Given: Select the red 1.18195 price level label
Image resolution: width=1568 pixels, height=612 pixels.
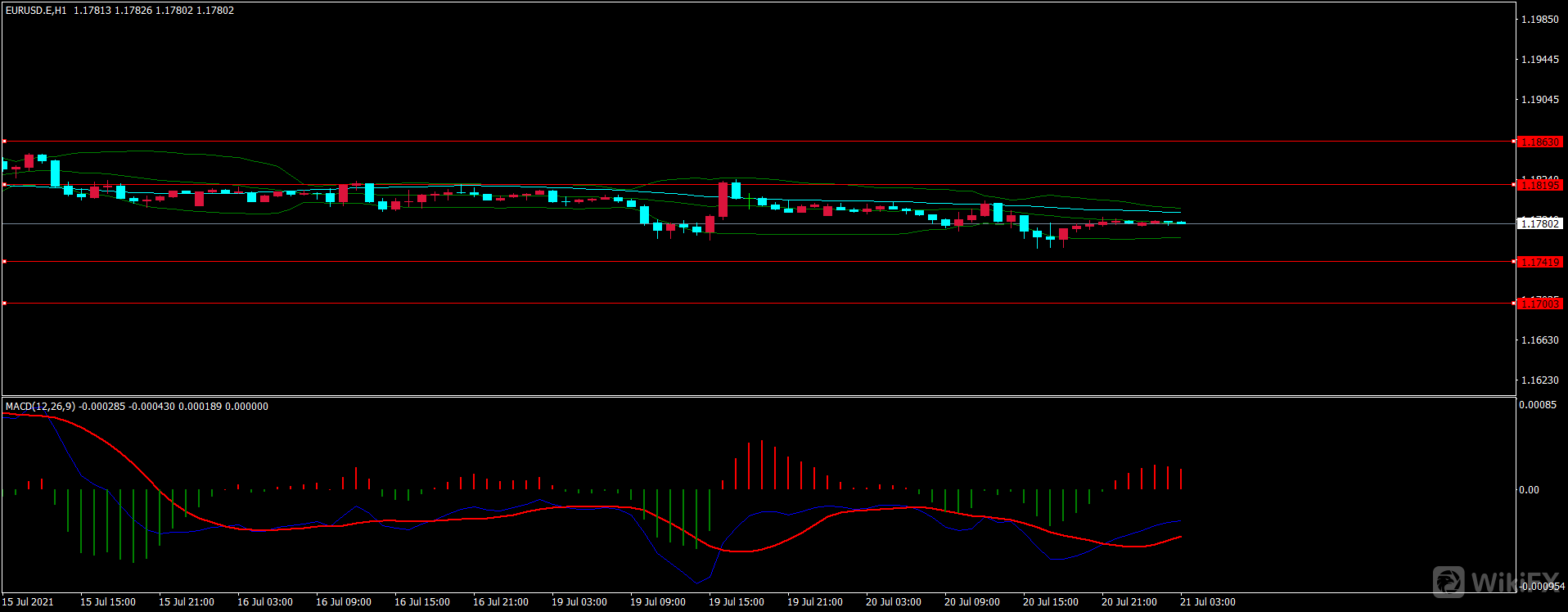Looking at the screenshot, I should pyautogui.click(x=1539, y=185).
